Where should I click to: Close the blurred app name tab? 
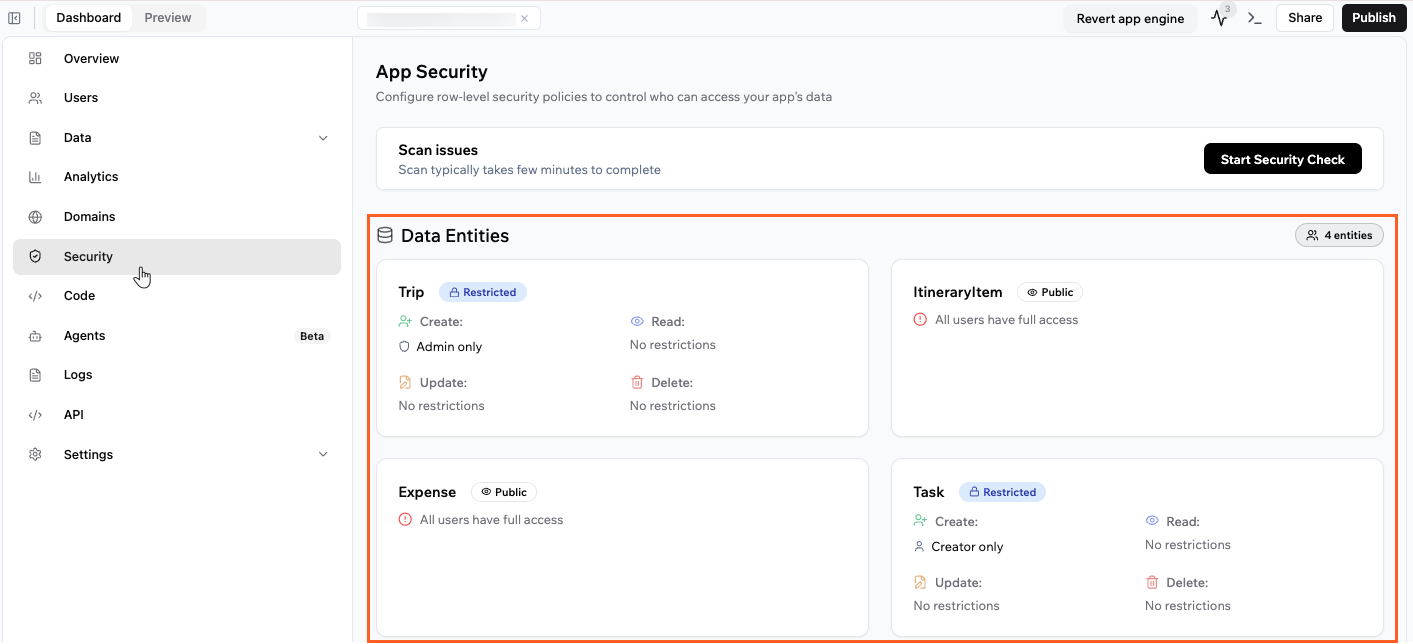pos(524,18)
